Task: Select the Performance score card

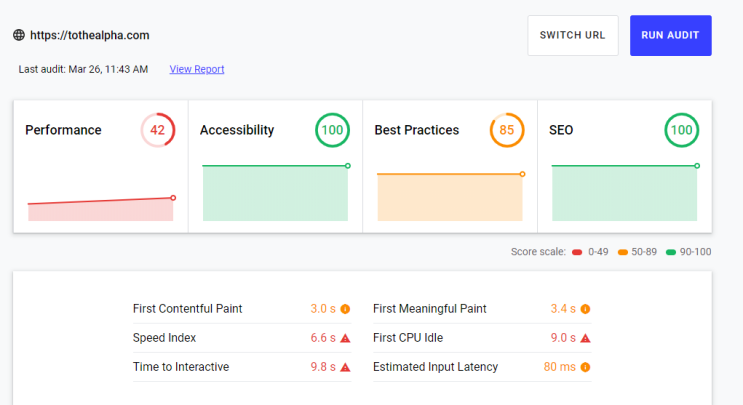Action: pyautogui.click(x=101, y=166)
